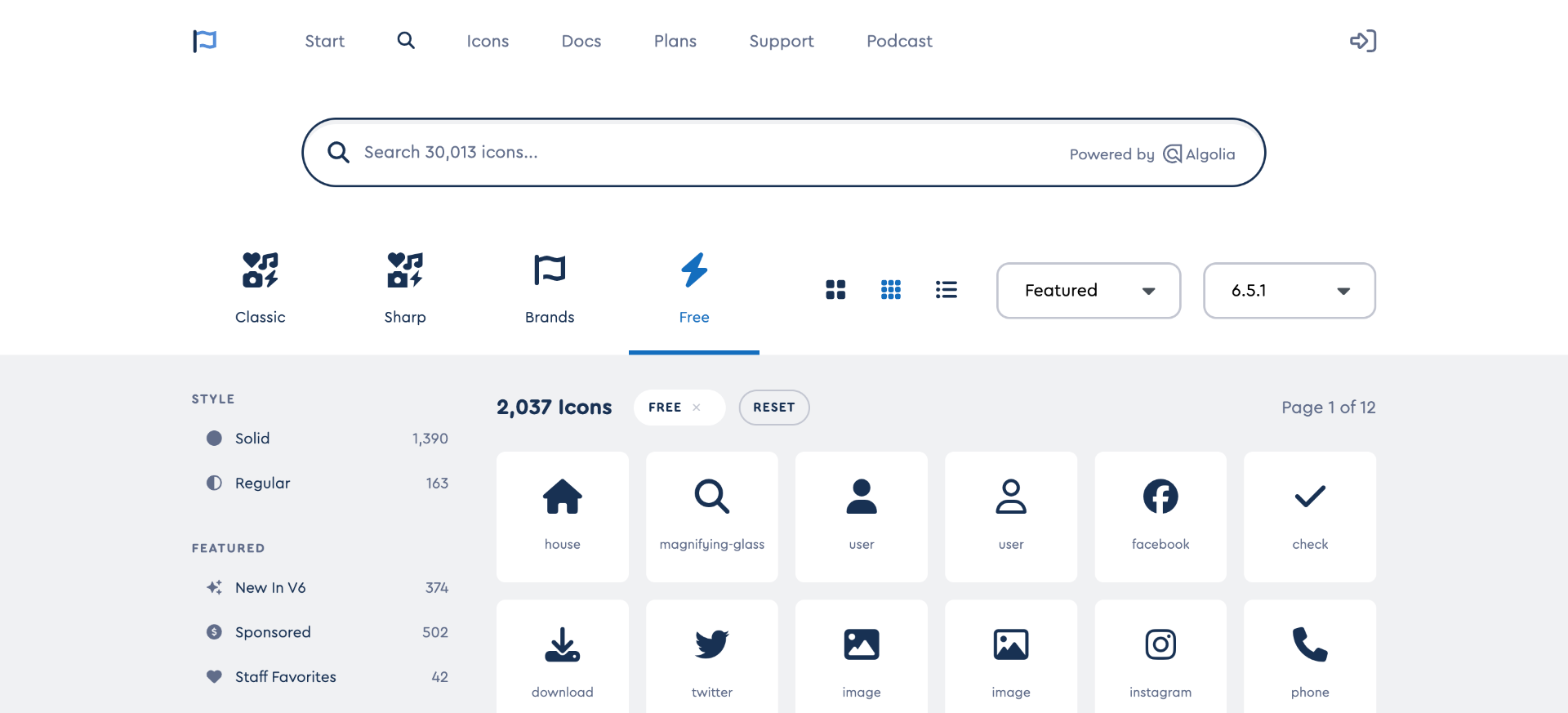
Task: Click the Algolia logo
Action: (1199, 154)
